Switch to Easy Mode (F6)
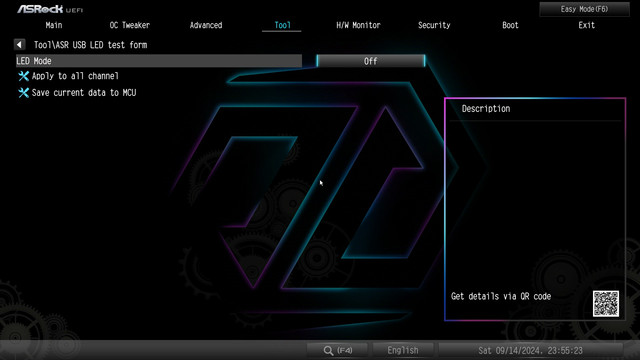This screenshot has width=640, height=360. pyautogui.click(x=584, y=9)
